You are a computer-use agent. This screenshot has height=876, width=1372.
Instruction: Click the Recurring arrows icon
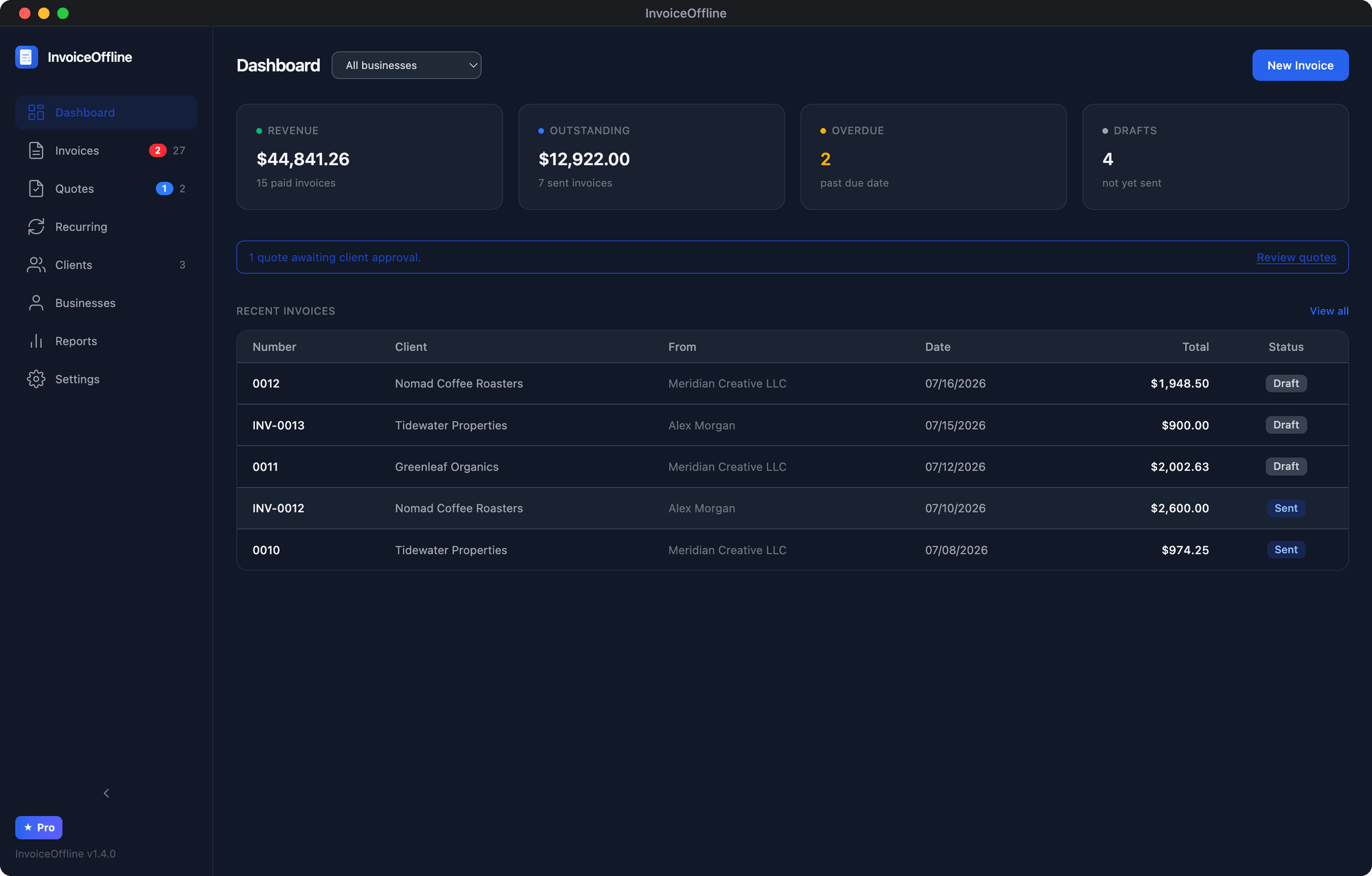click(x=36, y=226)
